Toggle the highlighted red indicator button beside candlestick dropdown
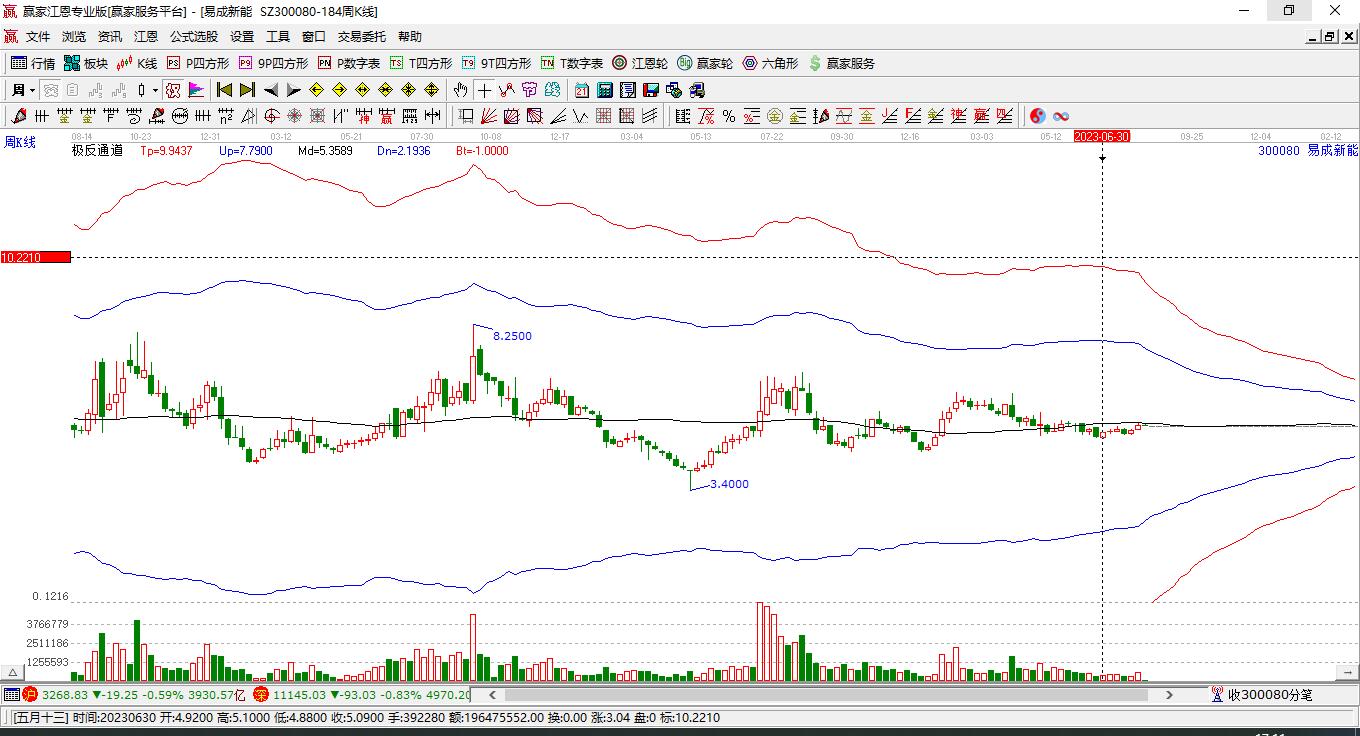This screenshot has width=1360, height=736. click(173, 90)
